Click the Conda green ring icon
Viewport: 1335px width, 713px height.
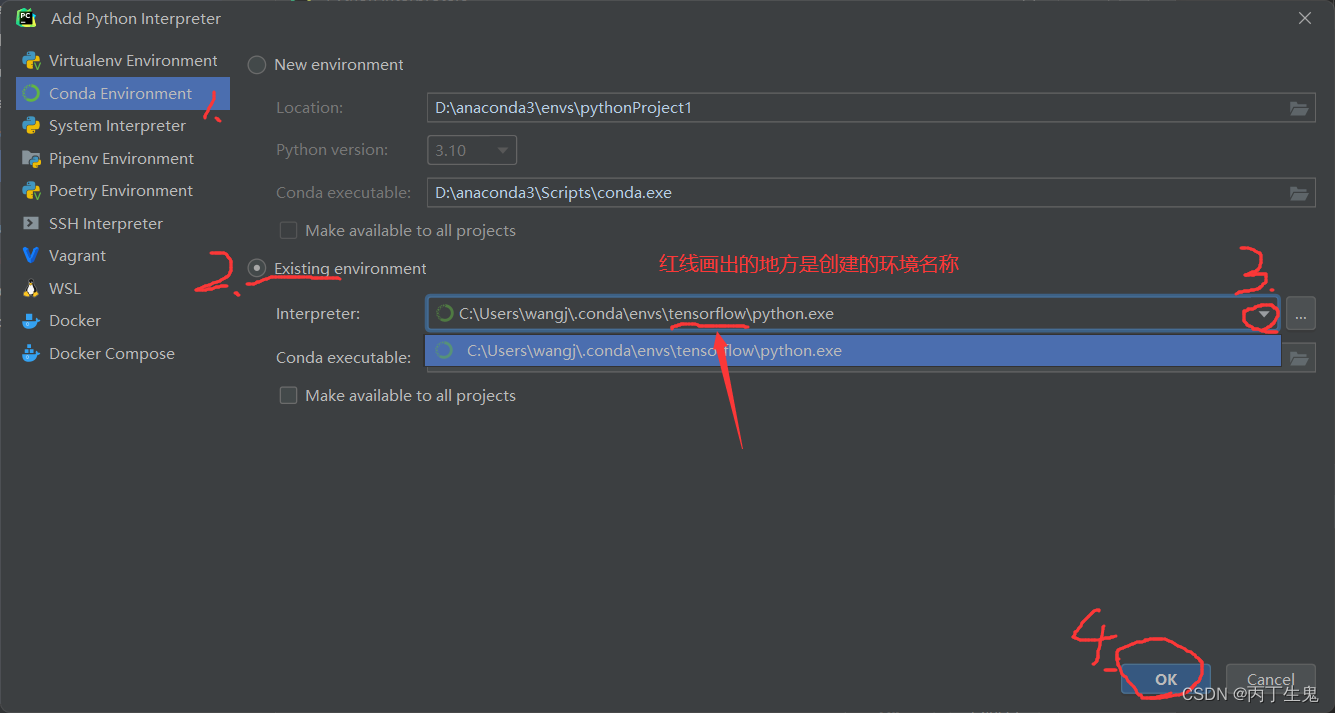31,94
